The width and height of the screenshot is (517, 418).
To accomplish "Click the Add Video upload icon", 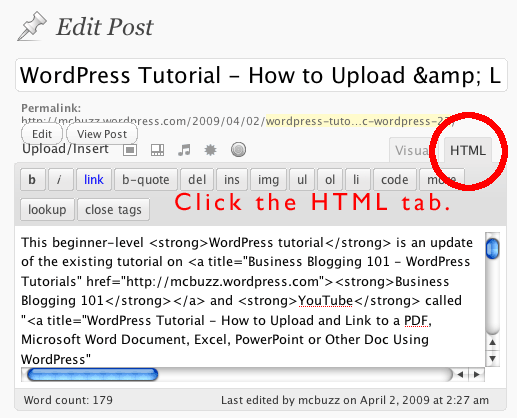I will [x=157, y=150].
